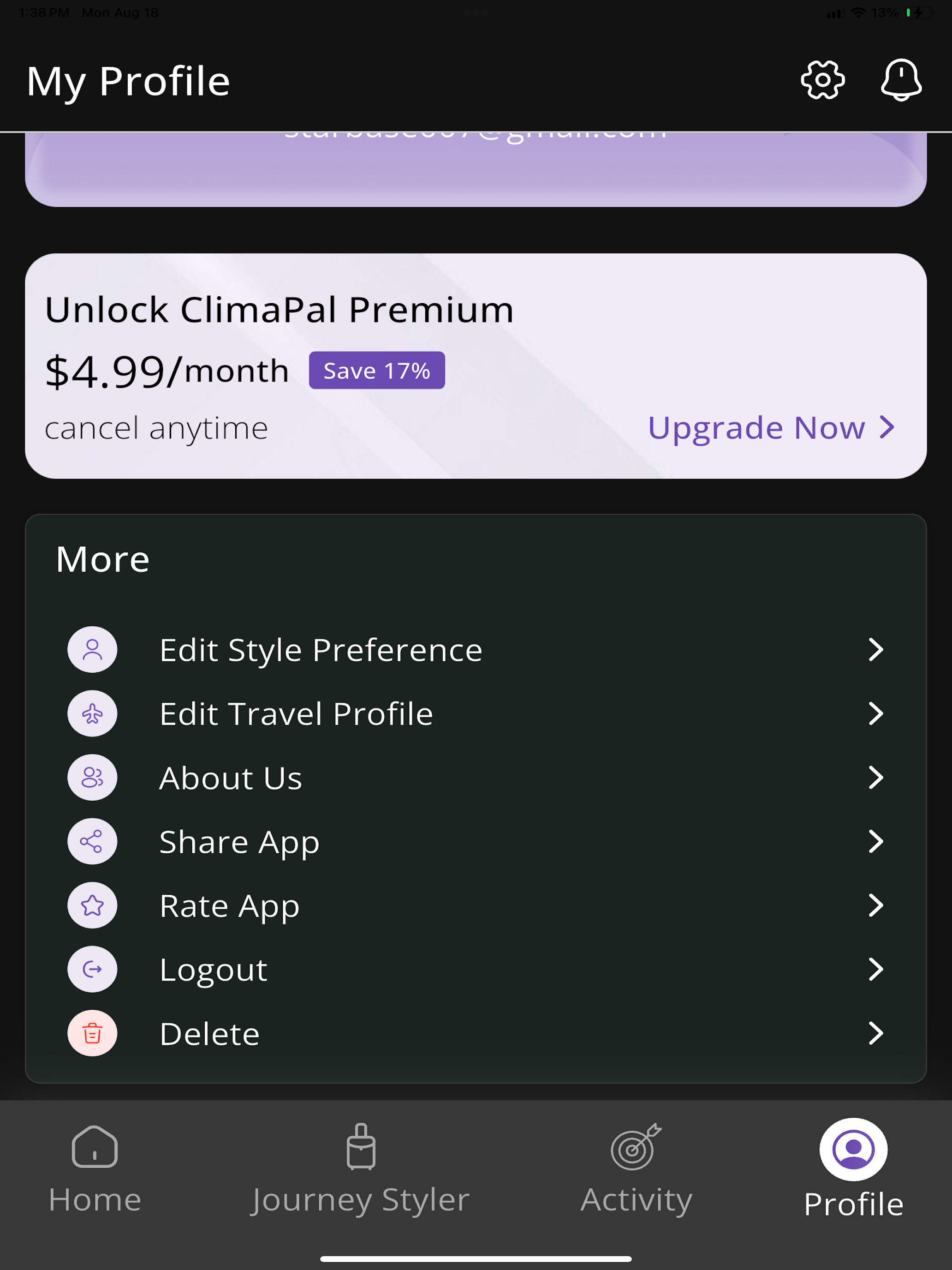This screenshot has height=1270, width=952.
Task: Tap the red trash icon beside Delete
Action: click(x=92, y=1033)
